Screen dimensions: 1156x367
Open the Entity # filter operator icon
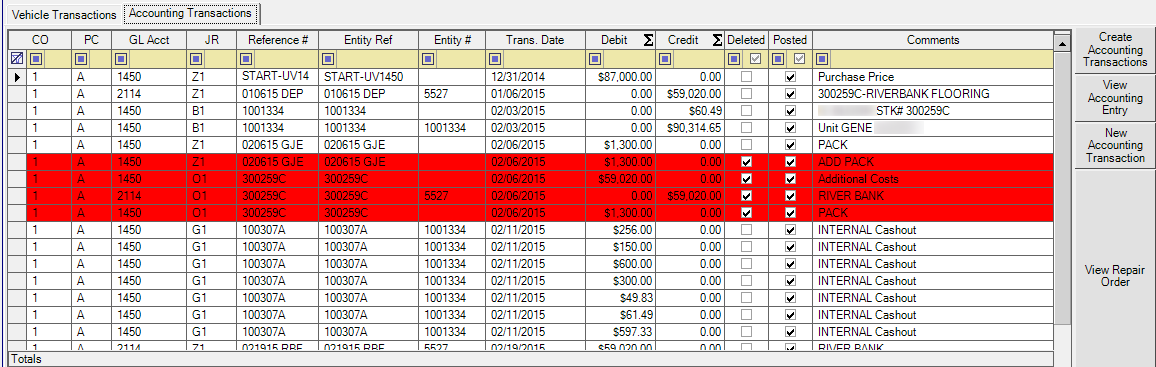(428, 59)
